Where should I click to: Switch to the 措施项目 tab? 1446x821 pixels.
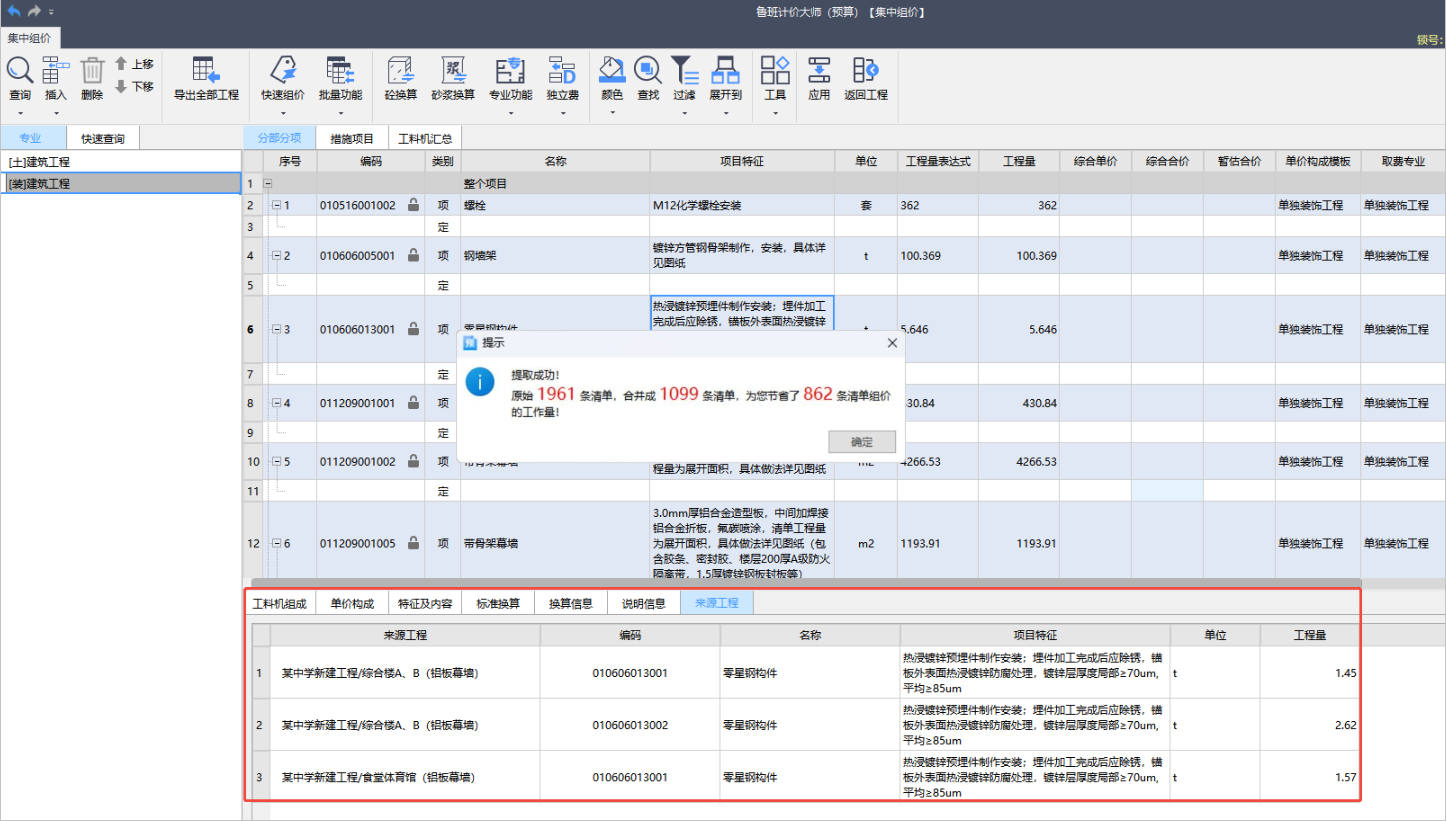click(x=351, y=139)
